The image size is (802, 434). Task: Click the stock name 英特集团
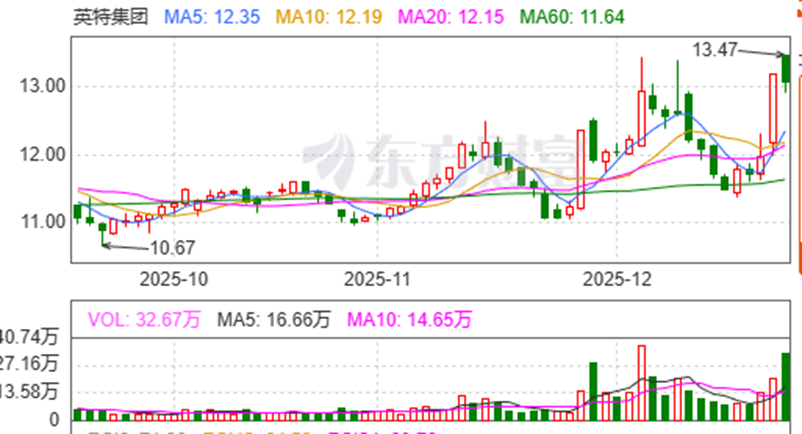point(110,17)
